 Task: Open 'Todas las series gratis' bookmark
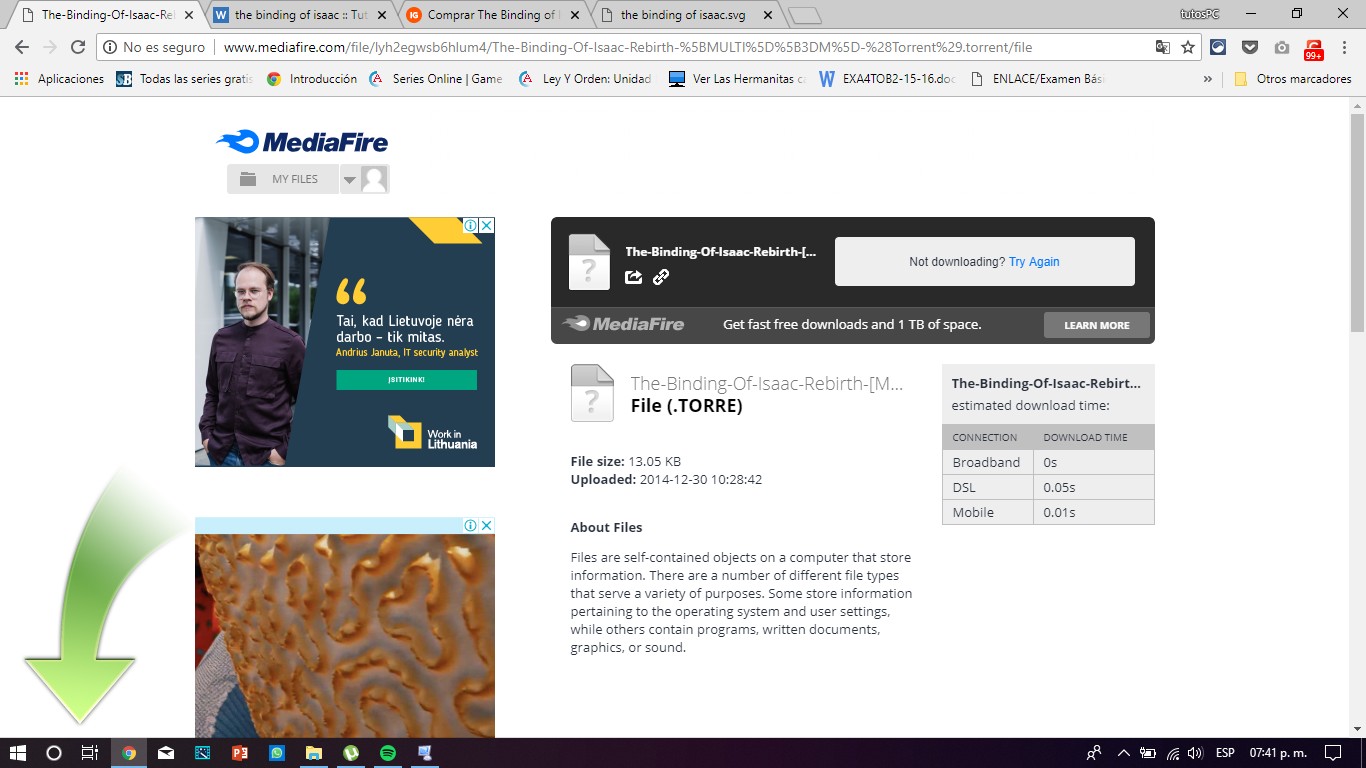click(185, 79)
